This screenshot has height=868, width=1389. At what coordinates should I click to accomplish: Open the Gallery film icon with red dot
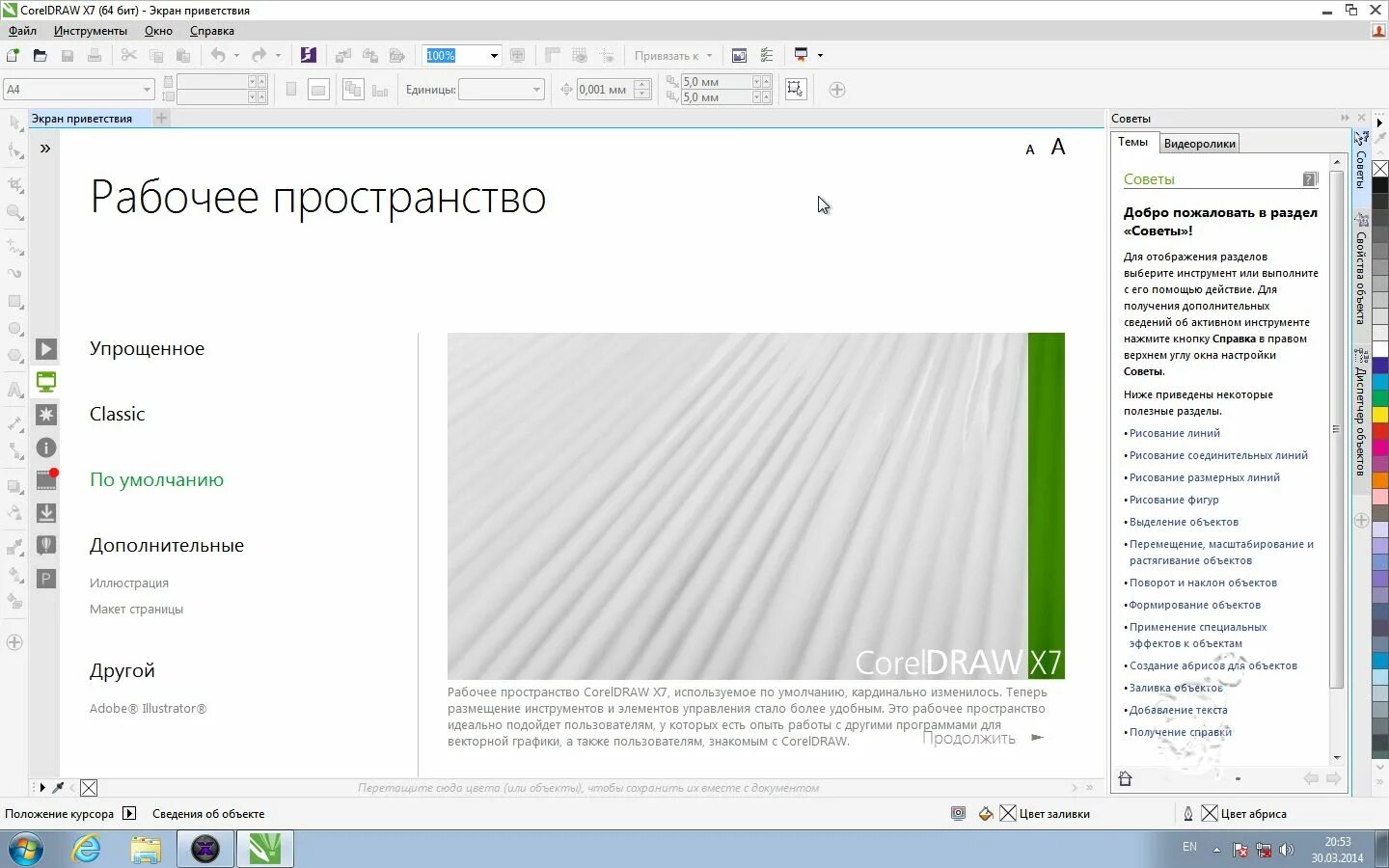(x=46, y=479)
